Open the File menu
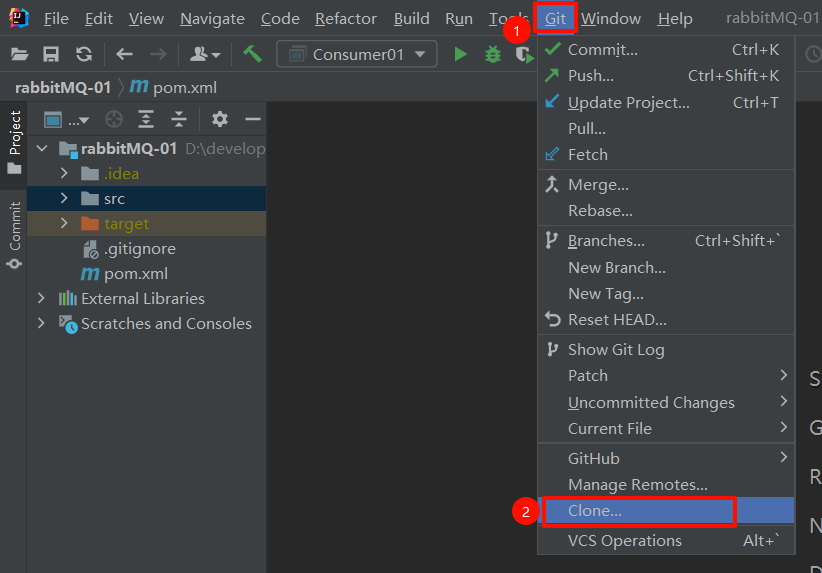The width and height of the screenshot is (822, 573). click(56, 19)
